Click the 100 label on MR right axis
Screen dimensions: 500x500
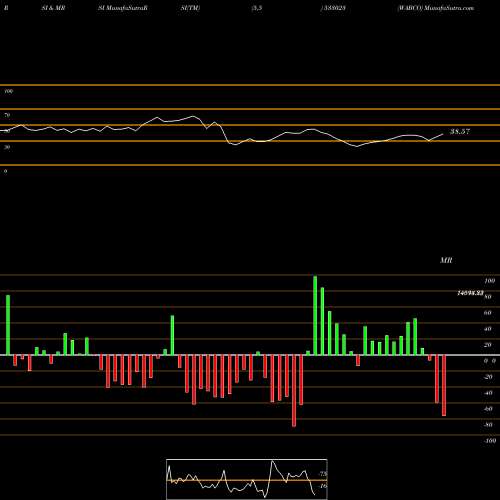coord(490,281)
